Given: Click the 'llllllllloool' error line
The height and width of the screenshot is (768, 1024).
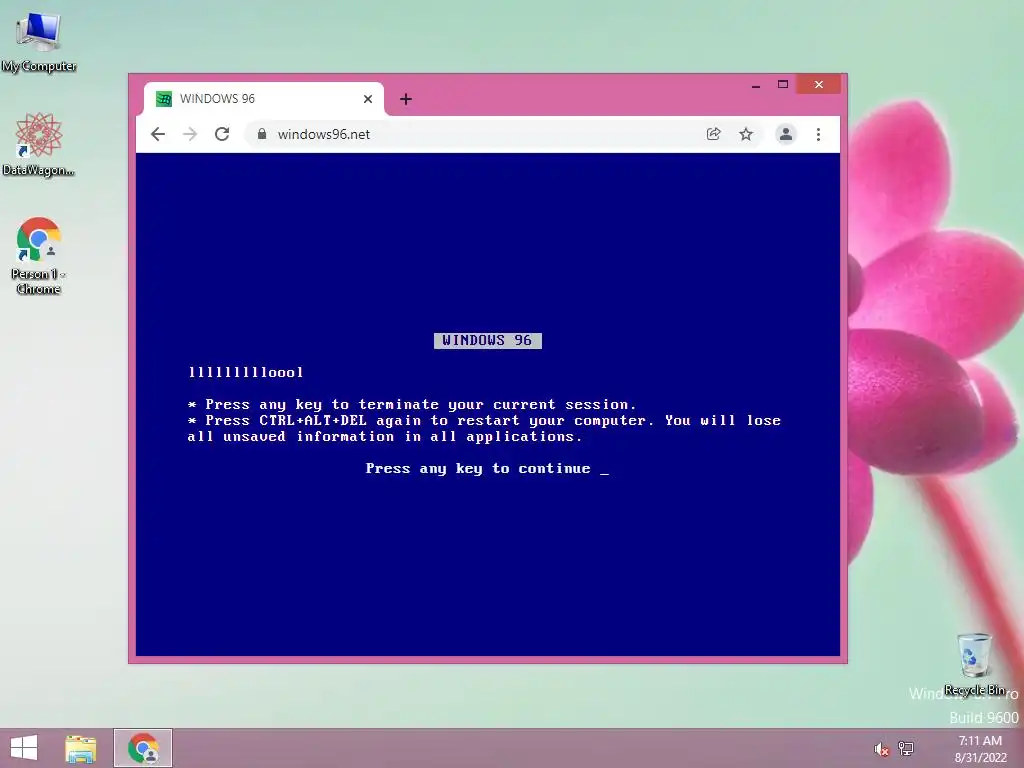Looking at the screenshot, I should pyautogui.click(x=246, y=372).
